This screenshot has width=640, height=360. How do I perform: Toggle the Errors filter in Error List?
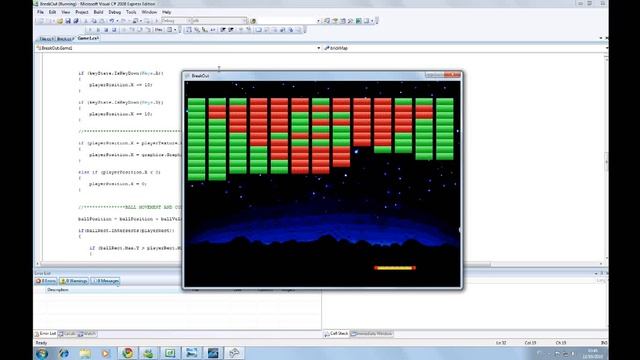tap(46, 281)
